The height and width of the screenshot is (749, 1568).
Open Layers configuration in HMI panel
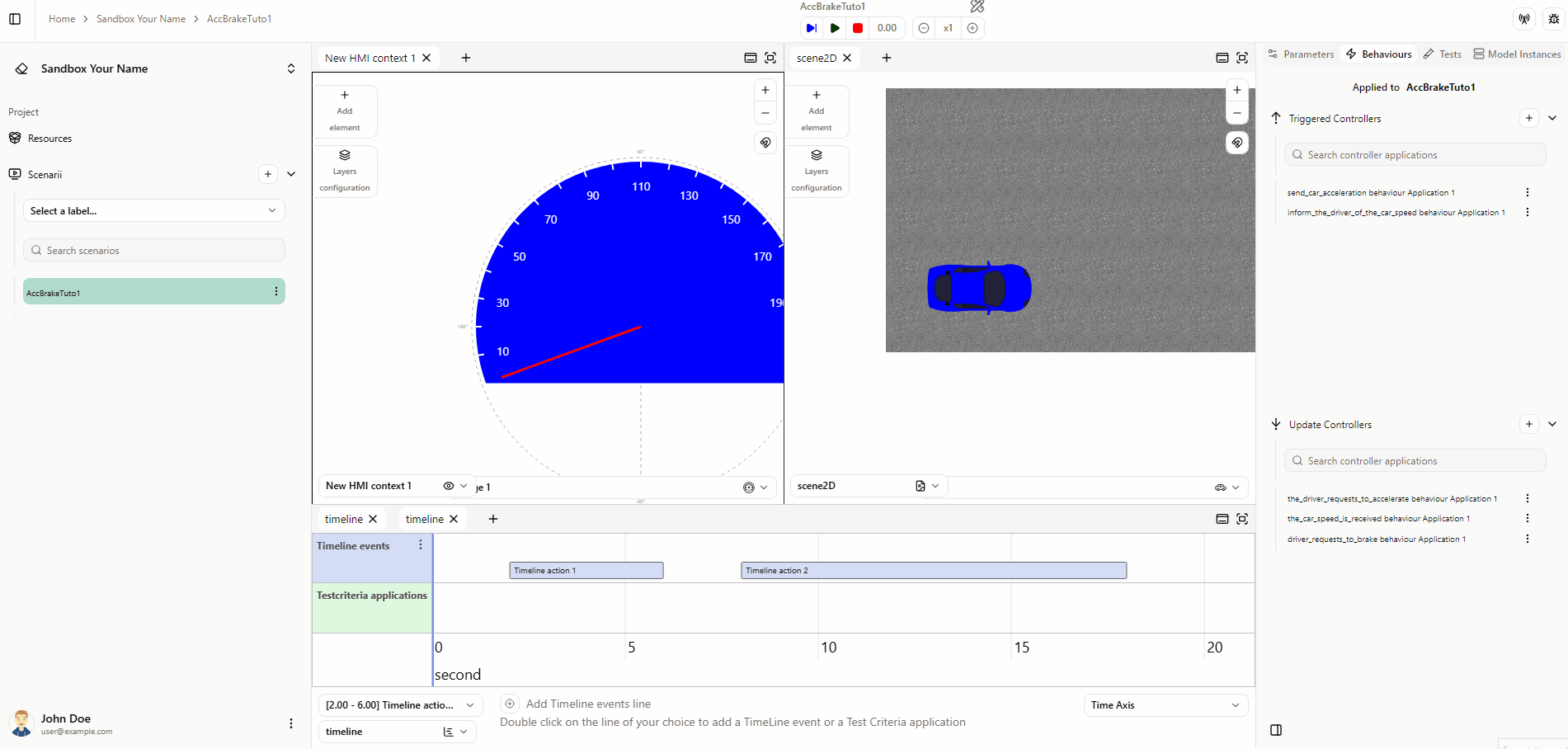(x=345, y=172)
